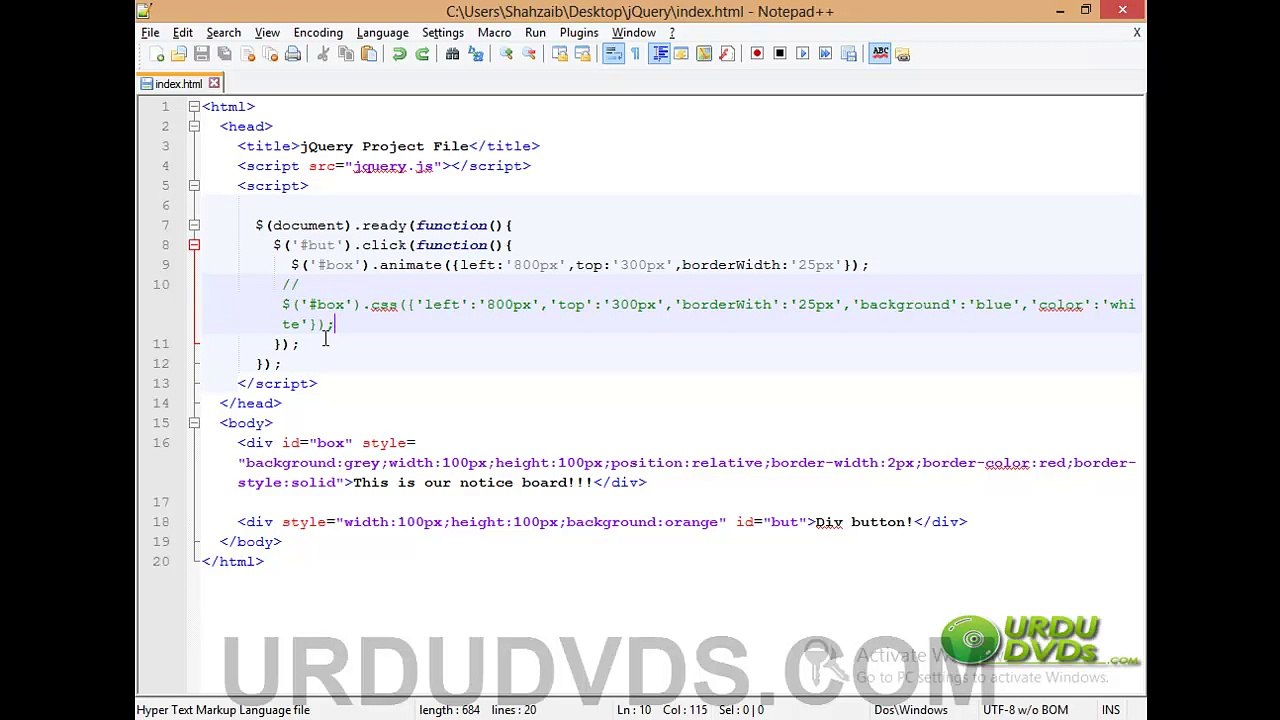1280x720 pixels.
Task: Open the View menu
Action: 267,33
